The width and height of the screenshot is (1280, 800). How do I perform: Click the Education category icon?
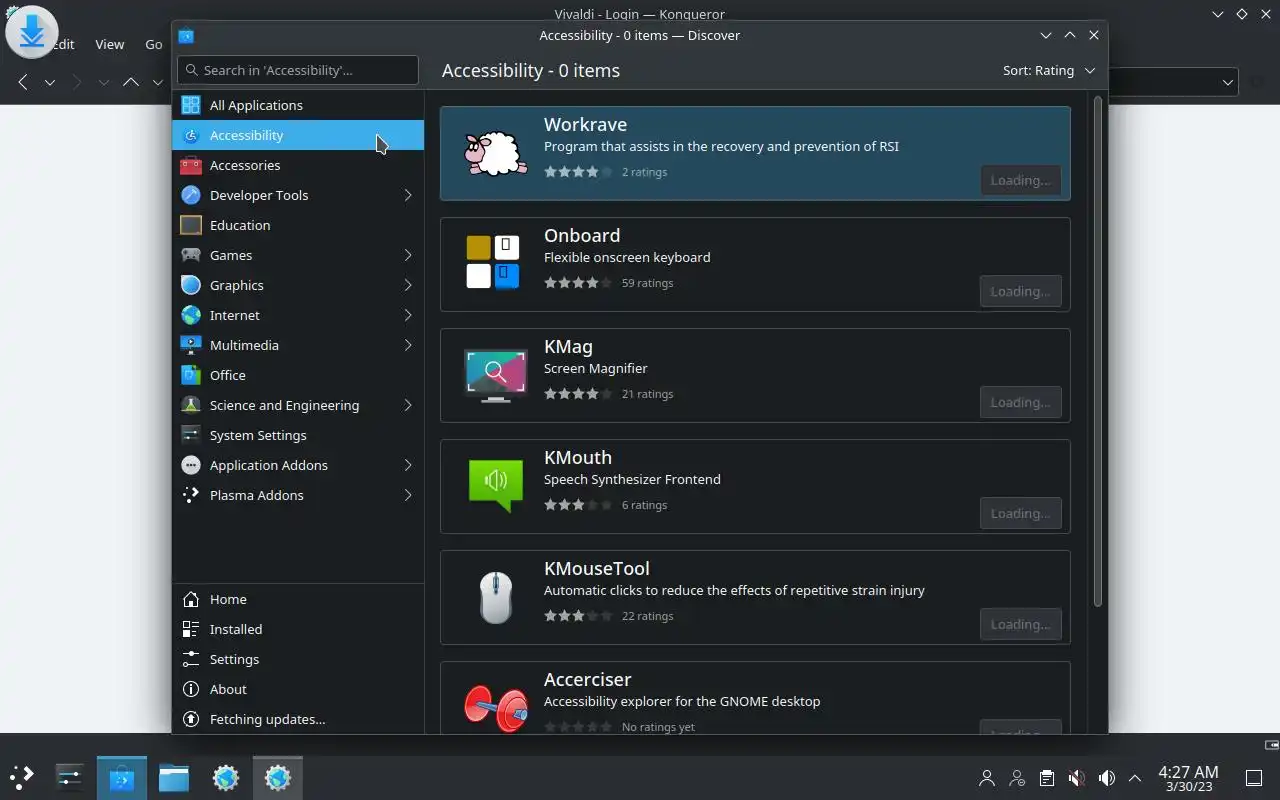pyautogui.click(x=191, y=225)
